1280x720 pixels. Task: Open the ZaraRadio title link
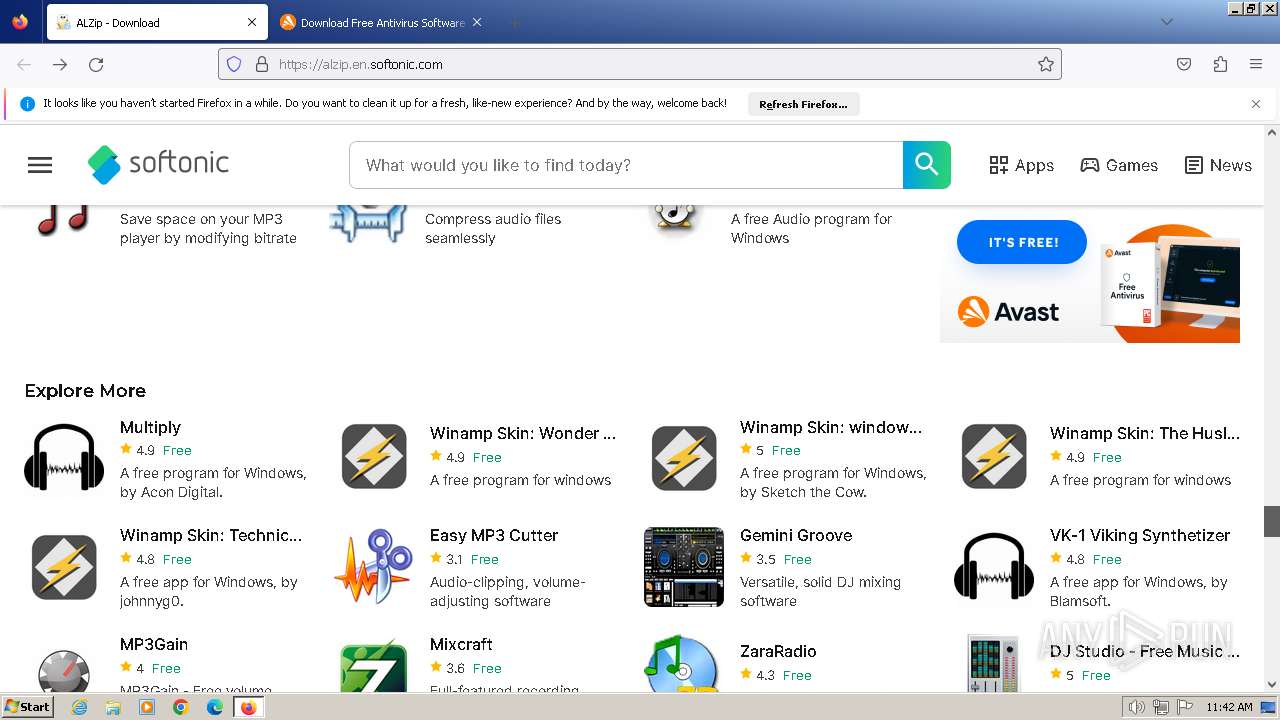(x=778, y=651)
